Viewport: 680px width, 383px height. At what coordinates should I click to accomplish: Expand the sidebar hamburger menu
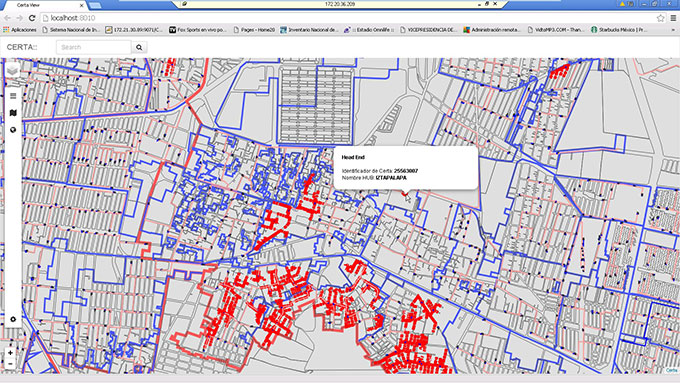pos(13,96)
